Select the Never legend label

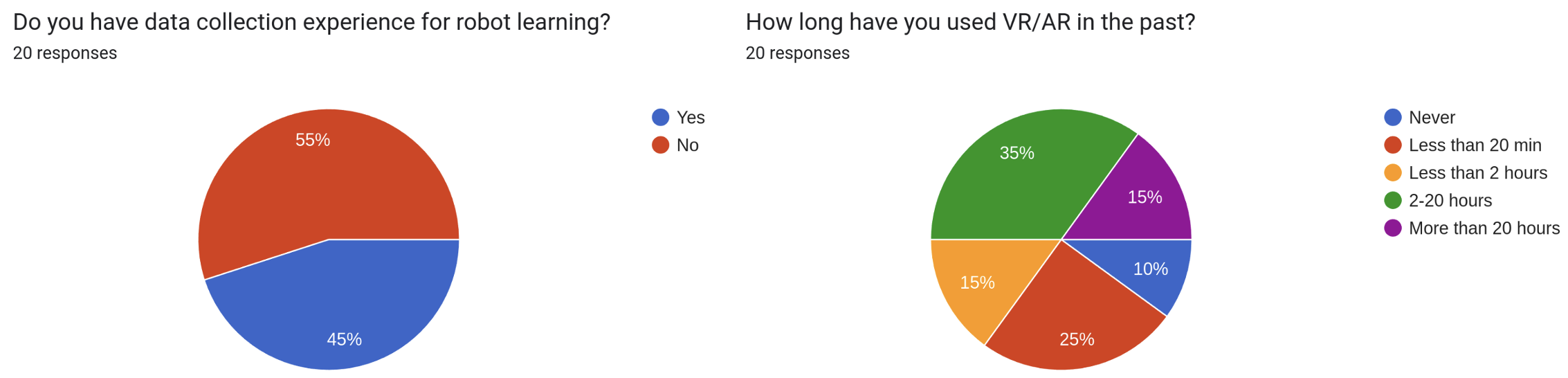tap(1432, 118)
